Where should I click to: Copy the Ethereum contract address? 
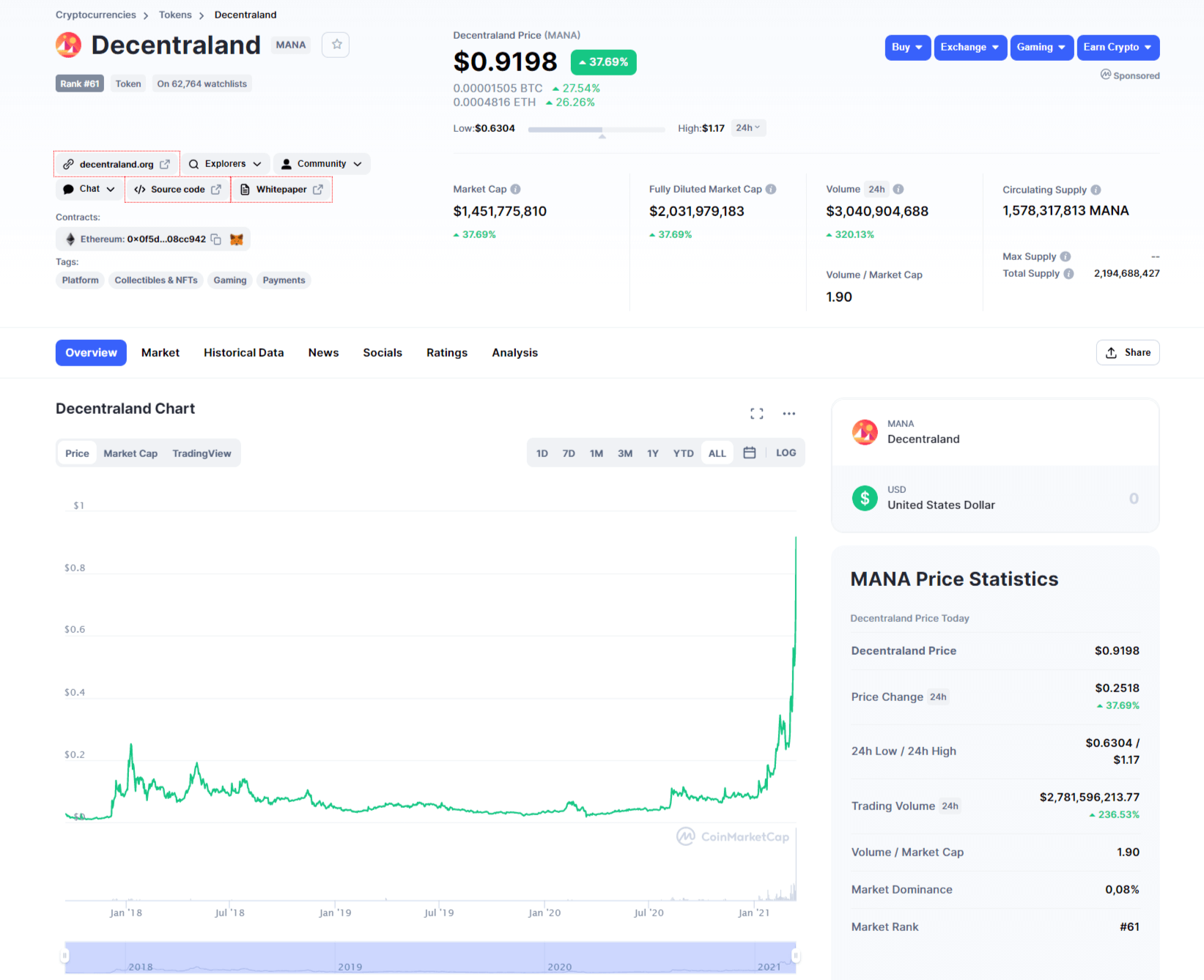[x=216, y=240]
